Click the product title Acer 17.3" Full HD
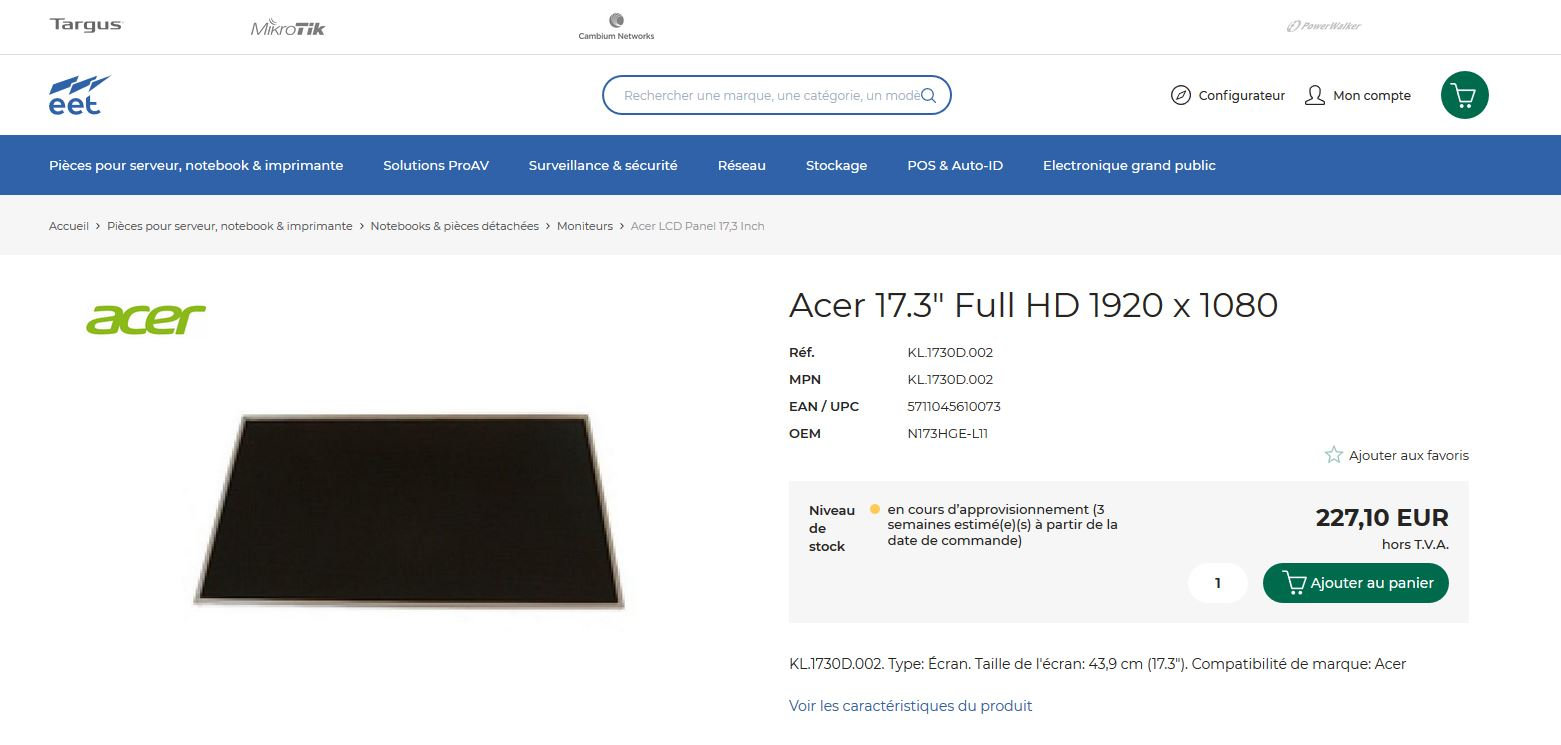This screenshot has height=745, width=1561. point(1033,305)
